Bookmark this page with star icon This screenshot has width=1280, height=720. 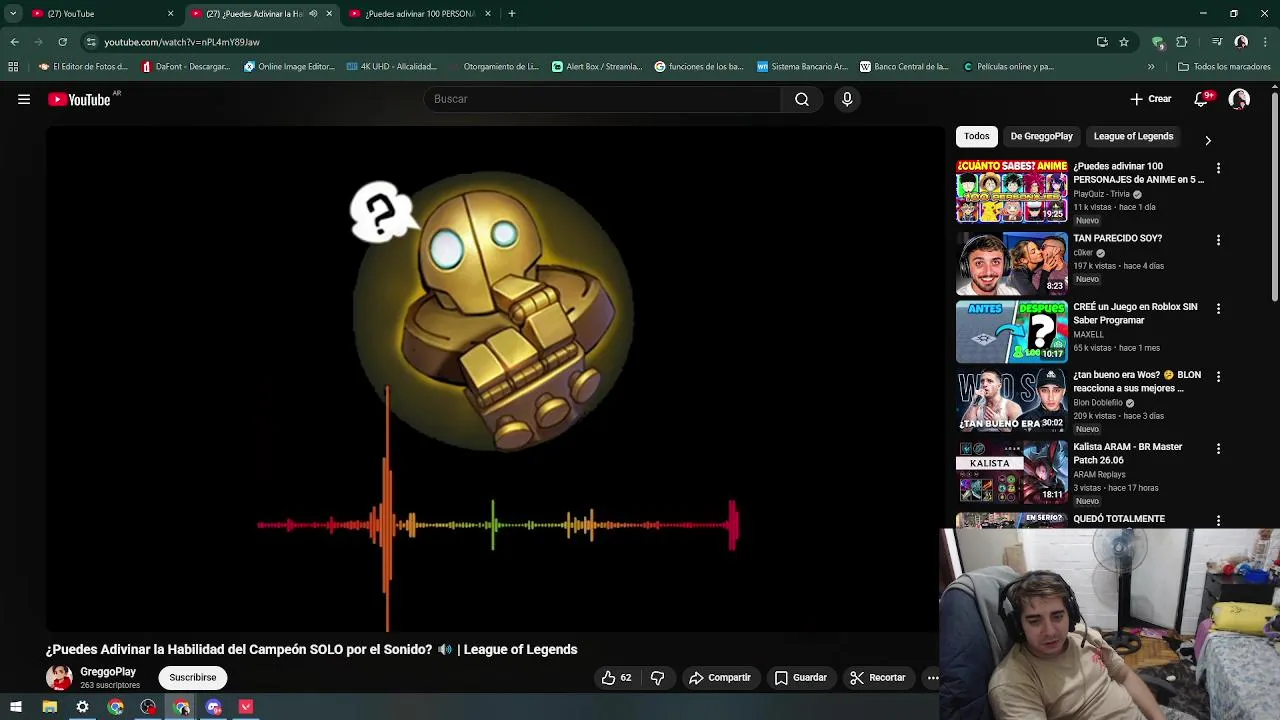[x=1124, y=42]
